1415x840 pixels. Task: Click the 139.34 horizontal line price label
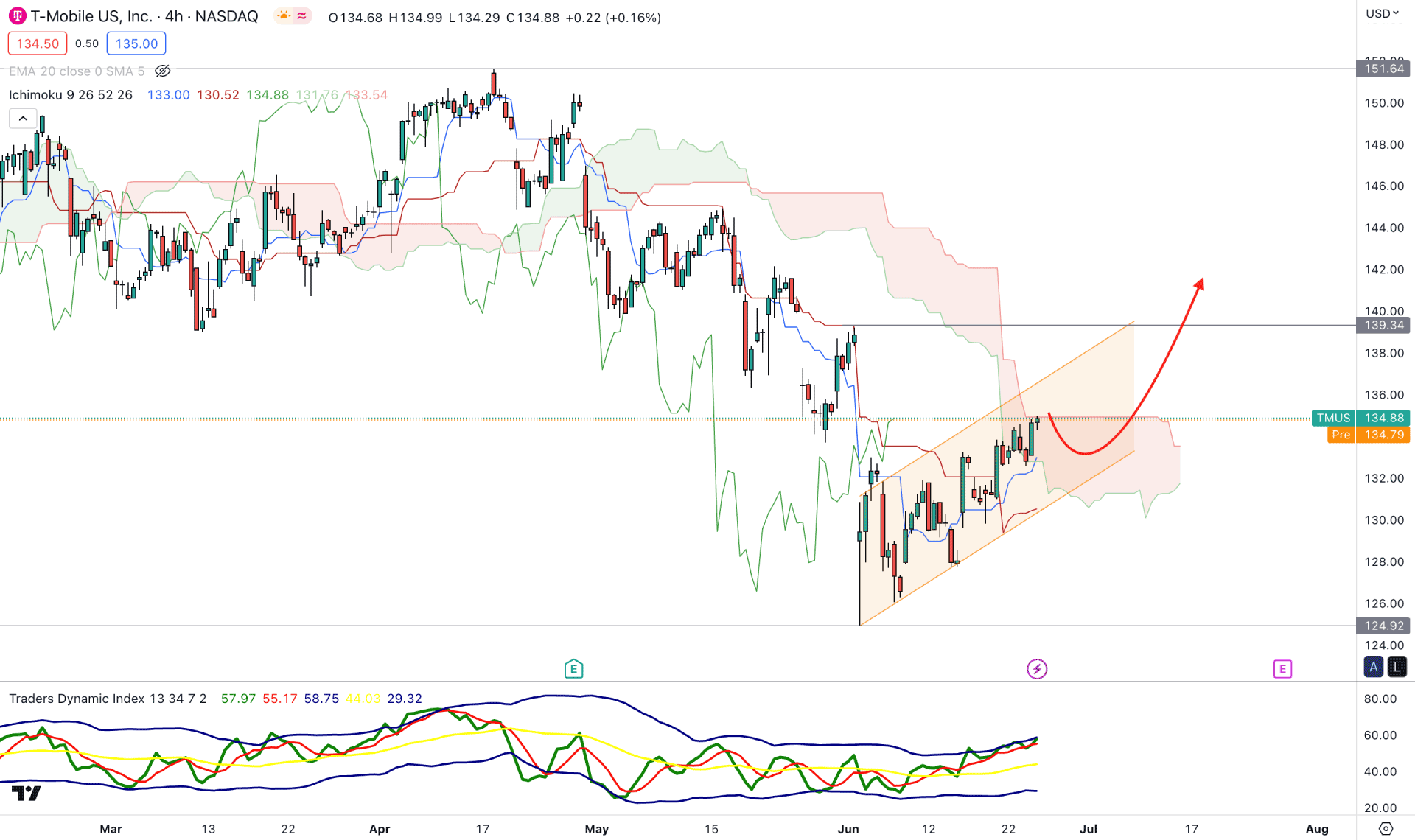[1383, 325]
